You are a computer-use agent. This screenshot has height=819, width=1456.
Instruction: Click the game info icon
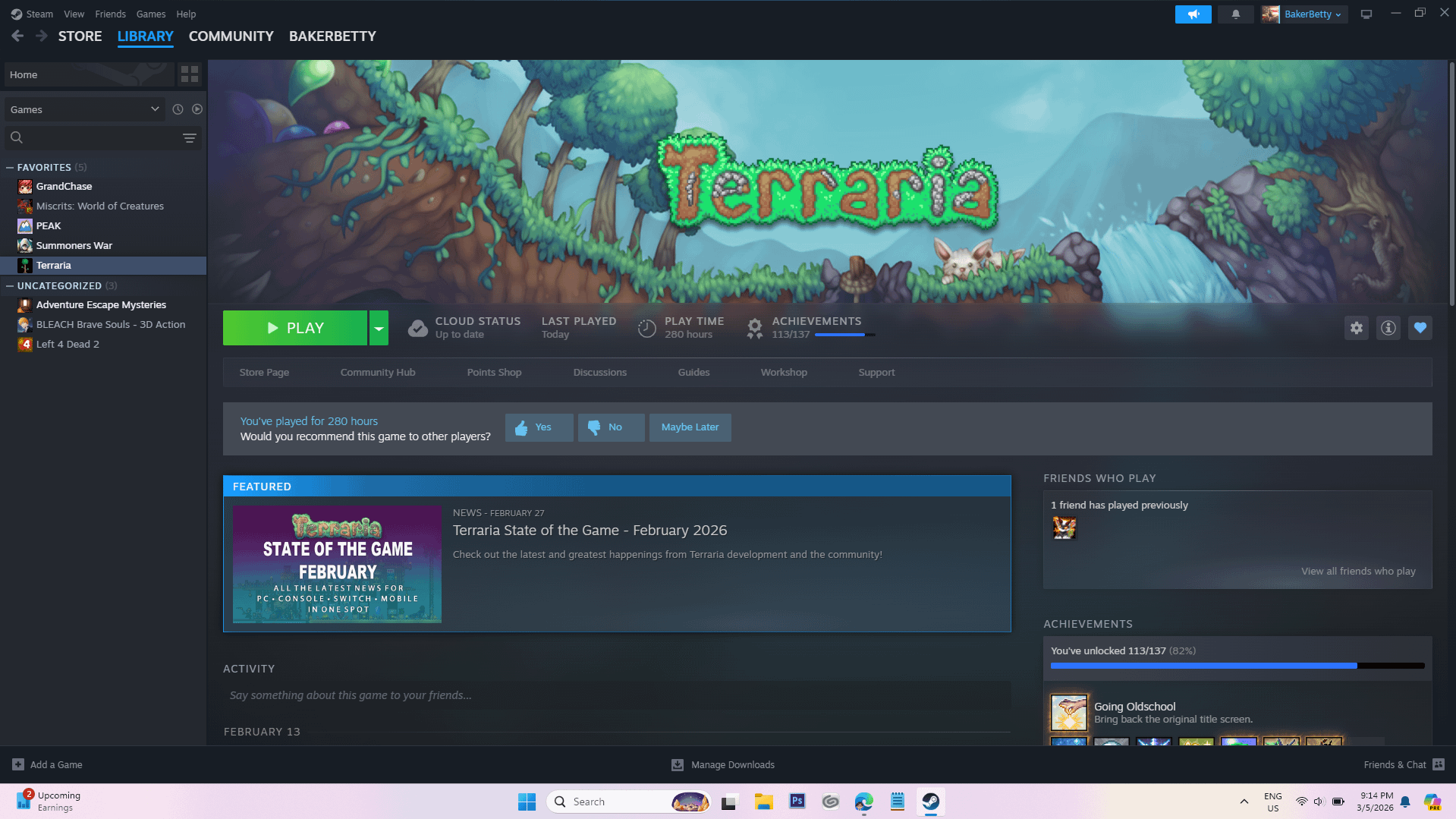[x=1388, y=328]
